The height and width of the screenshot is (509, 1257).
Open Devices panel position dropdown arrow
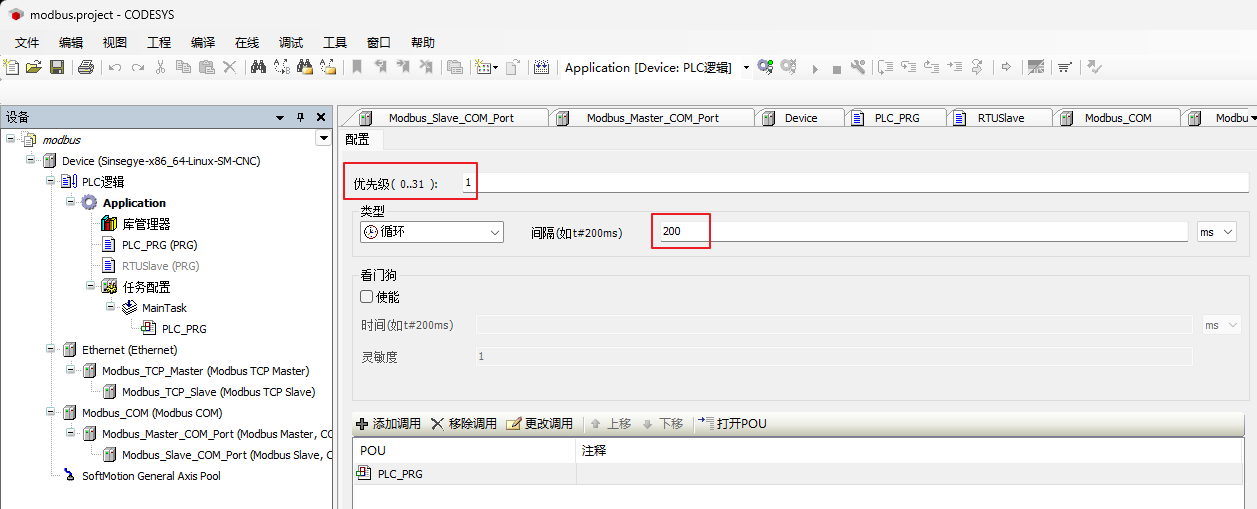coord(280,117)
